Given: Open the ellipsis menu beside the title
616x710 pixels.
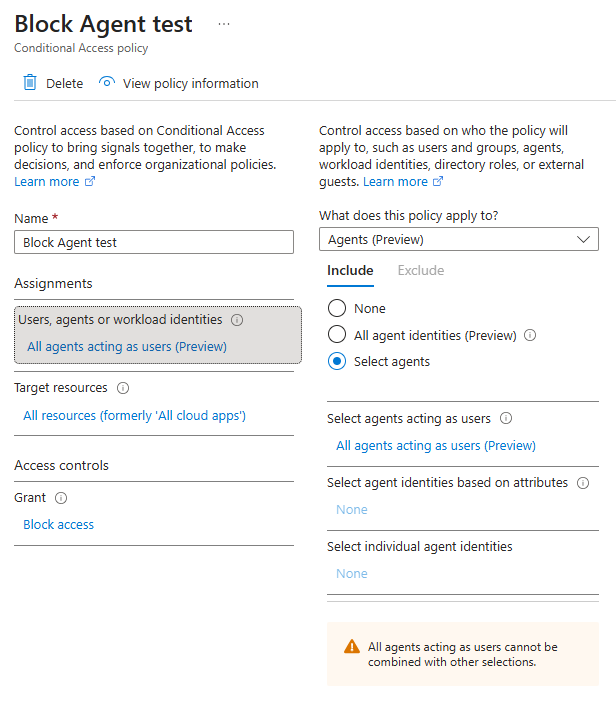Looking at the screenshot, I should [224, 24].
